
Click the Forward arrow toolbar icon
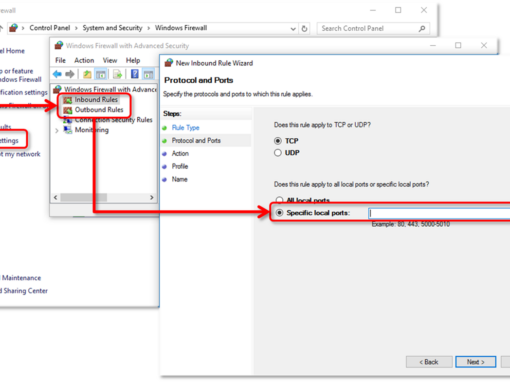[70, 74]
